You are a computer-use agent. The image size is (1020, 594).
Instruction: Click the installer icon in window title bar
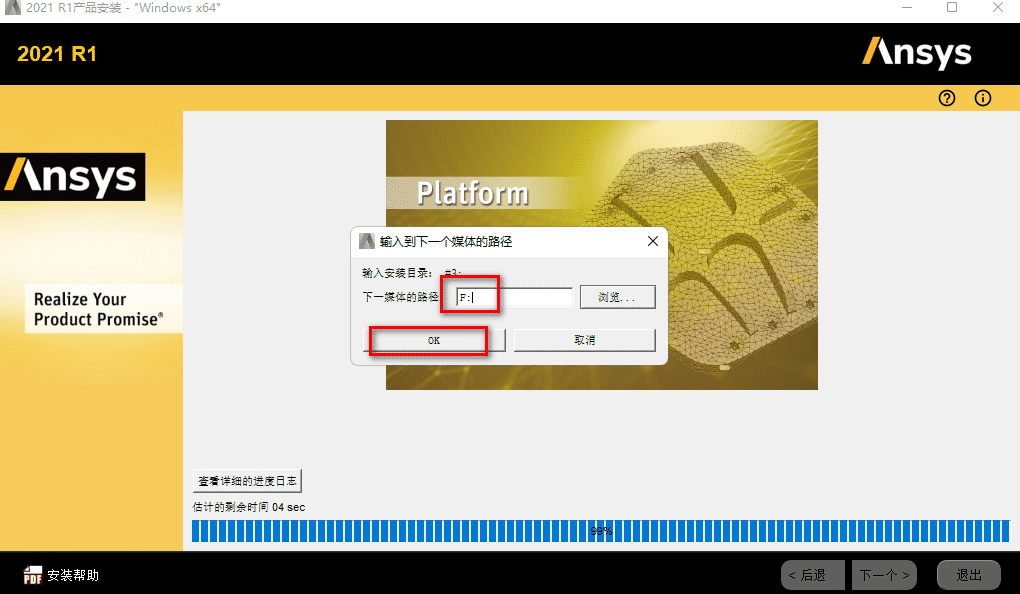click(x=12, y=8)
